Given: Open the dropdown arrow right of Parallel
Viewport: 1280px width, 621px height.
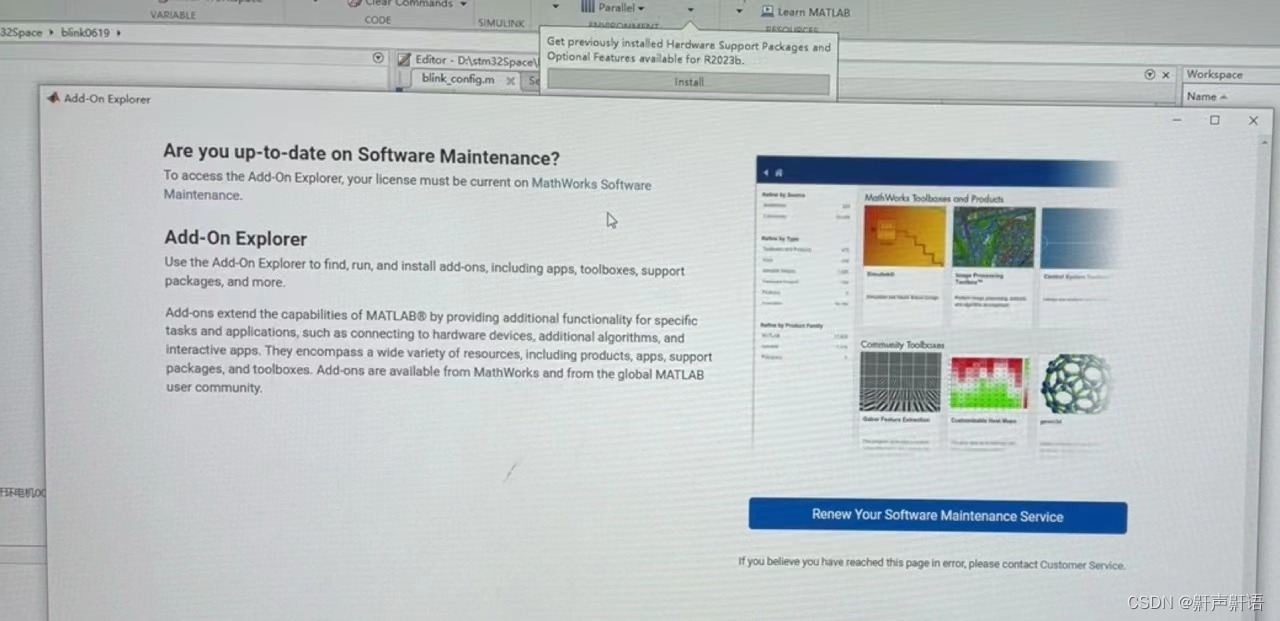Looking at the screenshot, I should click(690, 9).
